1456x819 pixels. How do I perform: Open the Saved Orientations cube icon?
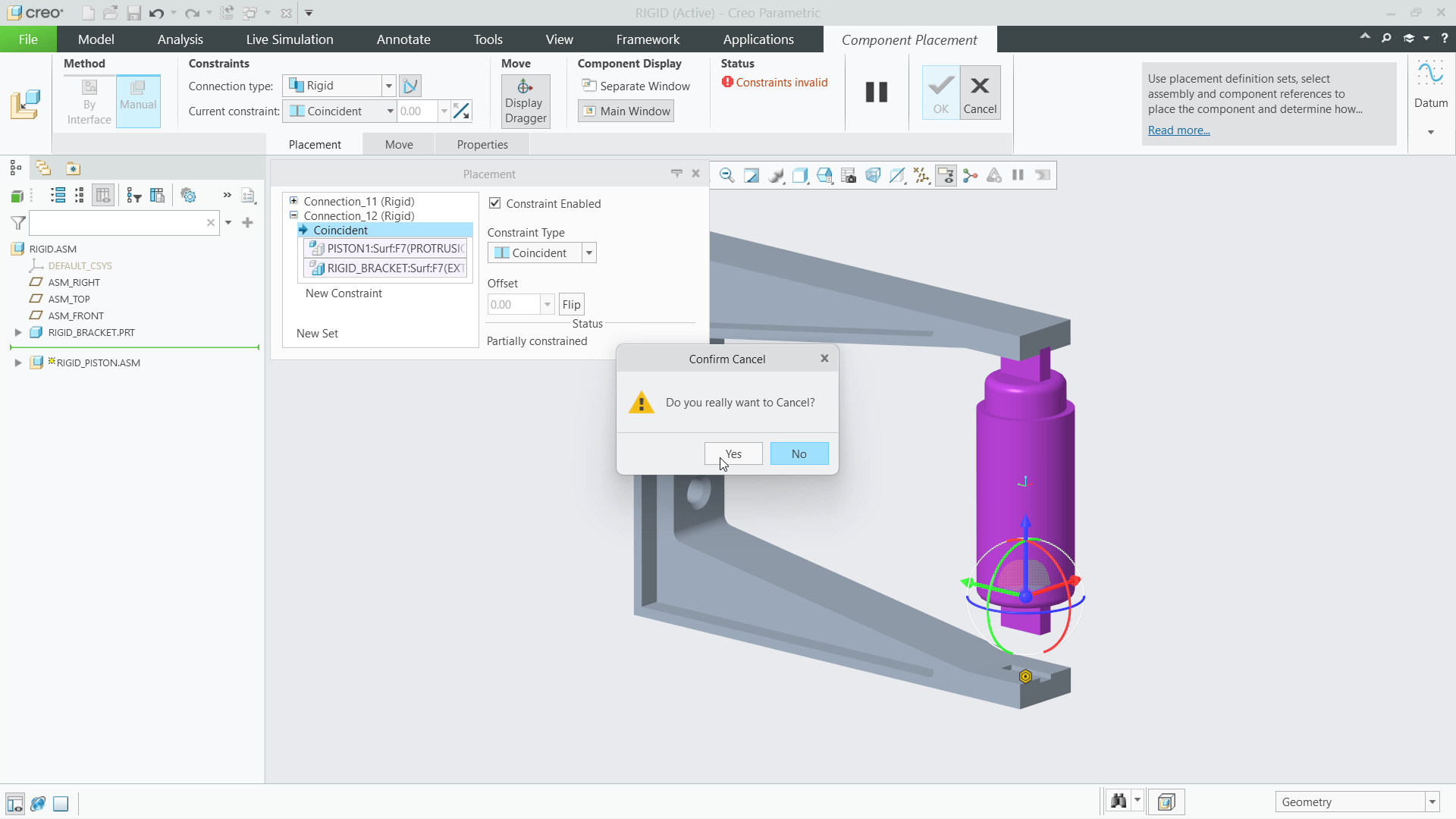pyautogui.click(x=824, y=176)
